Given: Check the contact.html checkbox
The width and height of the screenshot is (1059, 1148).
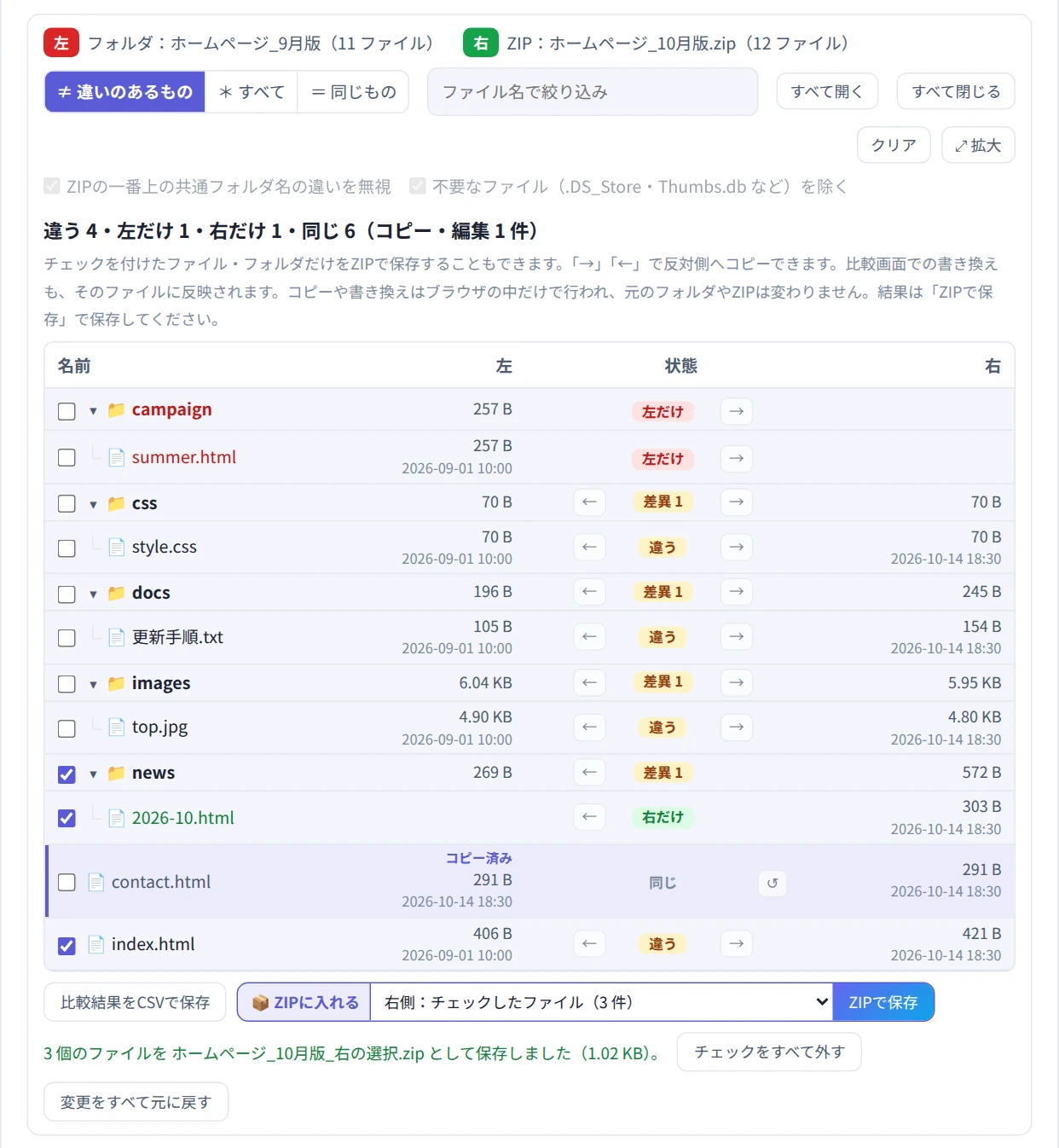Looking at the screenshot, I should pyautogui.click(x=67, y=882).
